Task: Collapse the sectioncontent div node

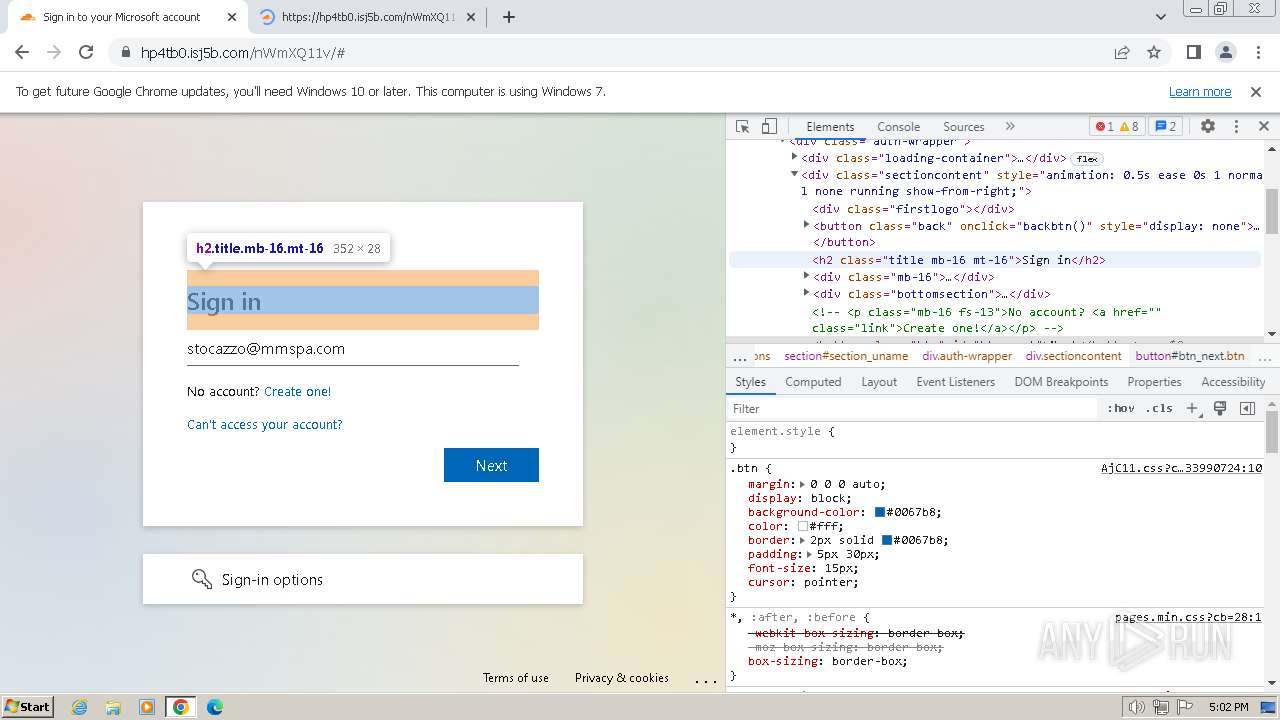Action: [795, 175]
